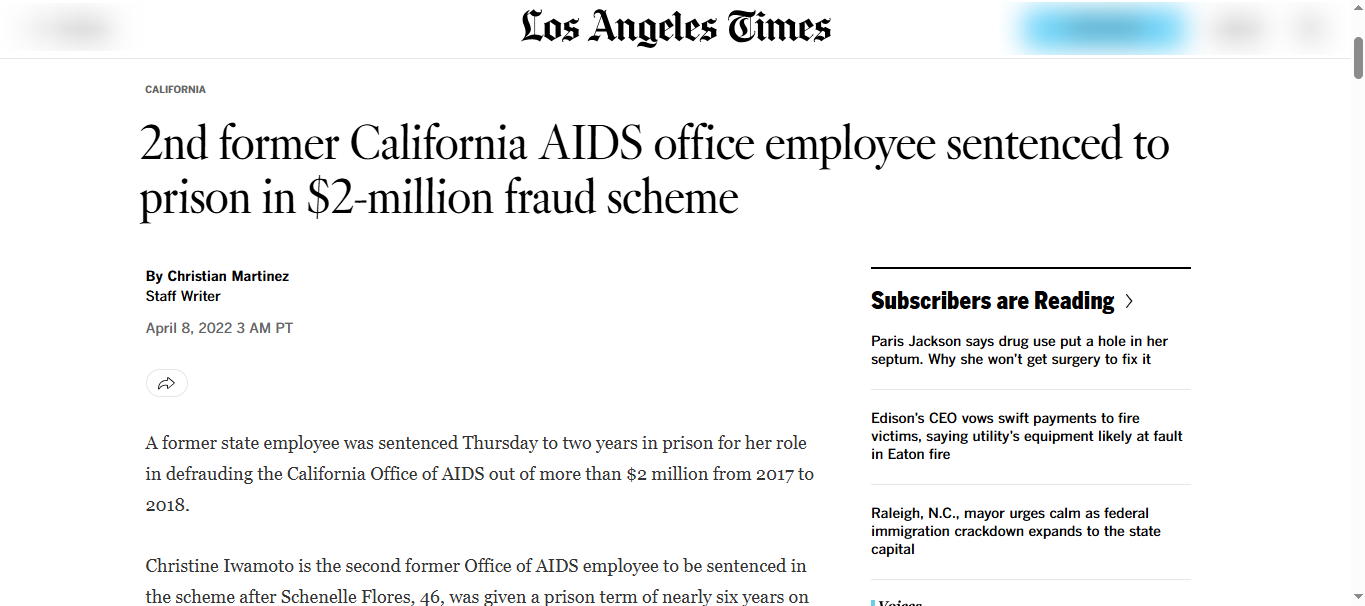Click the article headline about AIDS office fraud
This screenshot has width=1365, height=606.
tap(655, 170)
